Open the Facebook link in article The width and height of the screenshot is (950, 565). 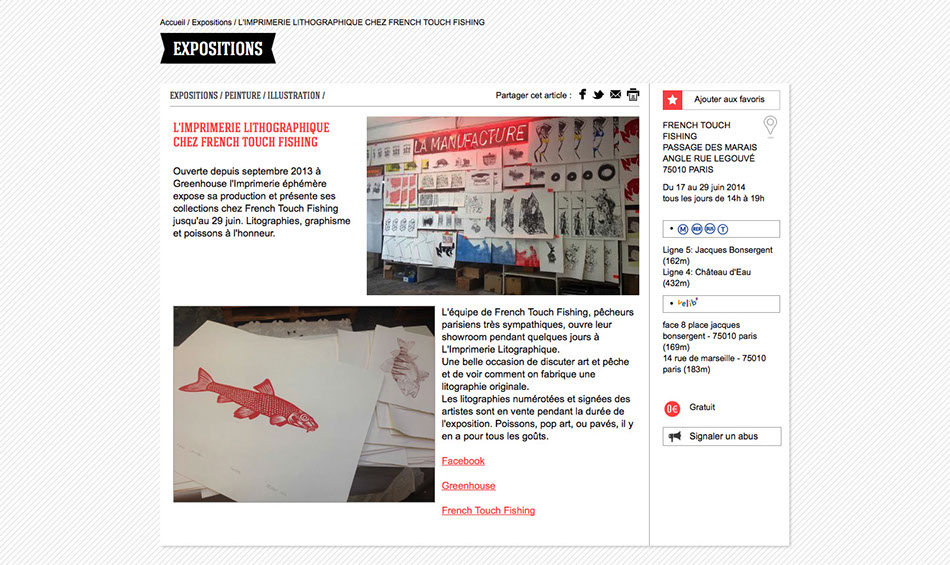point(463,461)
